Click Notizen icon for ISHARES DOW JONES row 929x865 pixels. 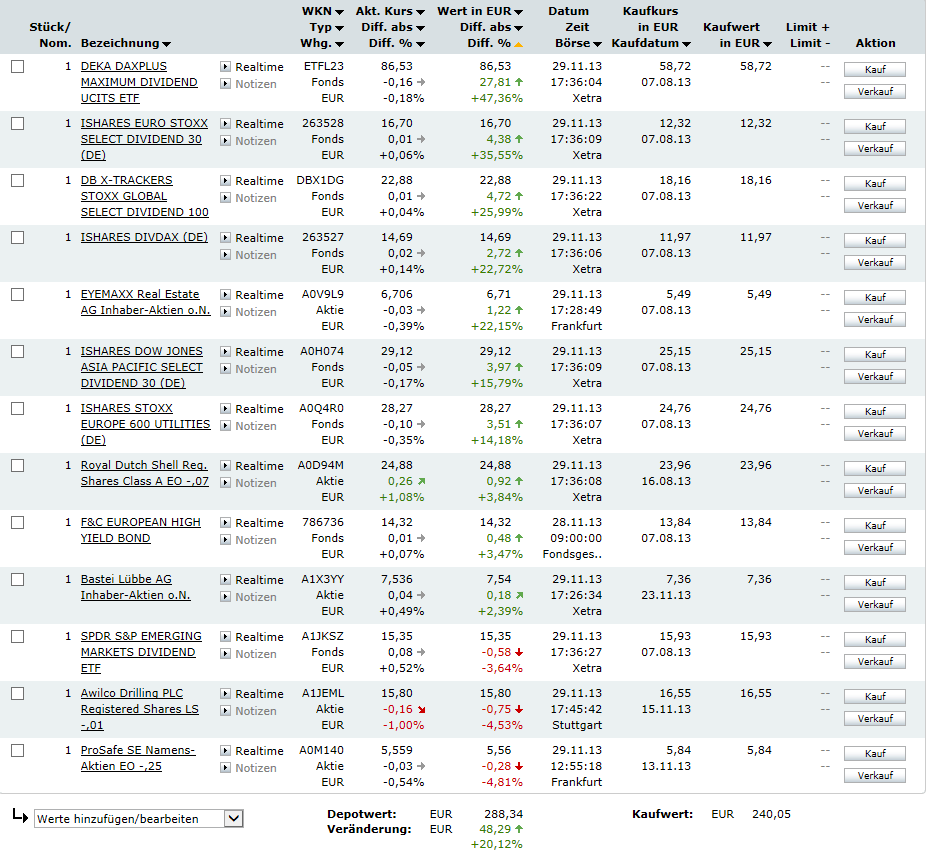click(225, 369)
